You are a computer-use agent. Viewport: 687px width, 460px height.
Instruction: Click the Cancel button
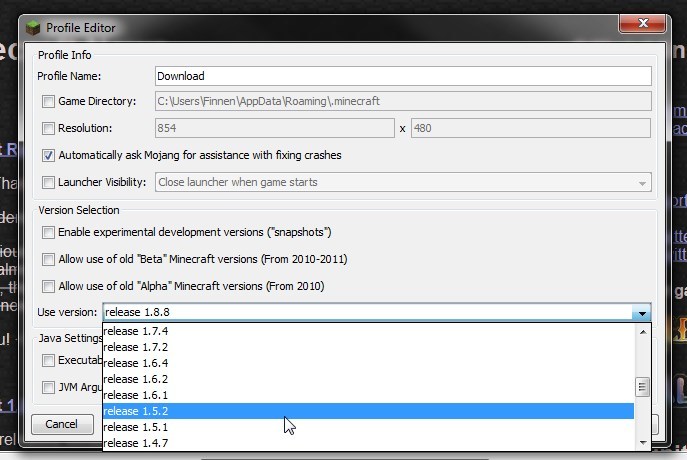pyautogui.click(x=62, y=424)
